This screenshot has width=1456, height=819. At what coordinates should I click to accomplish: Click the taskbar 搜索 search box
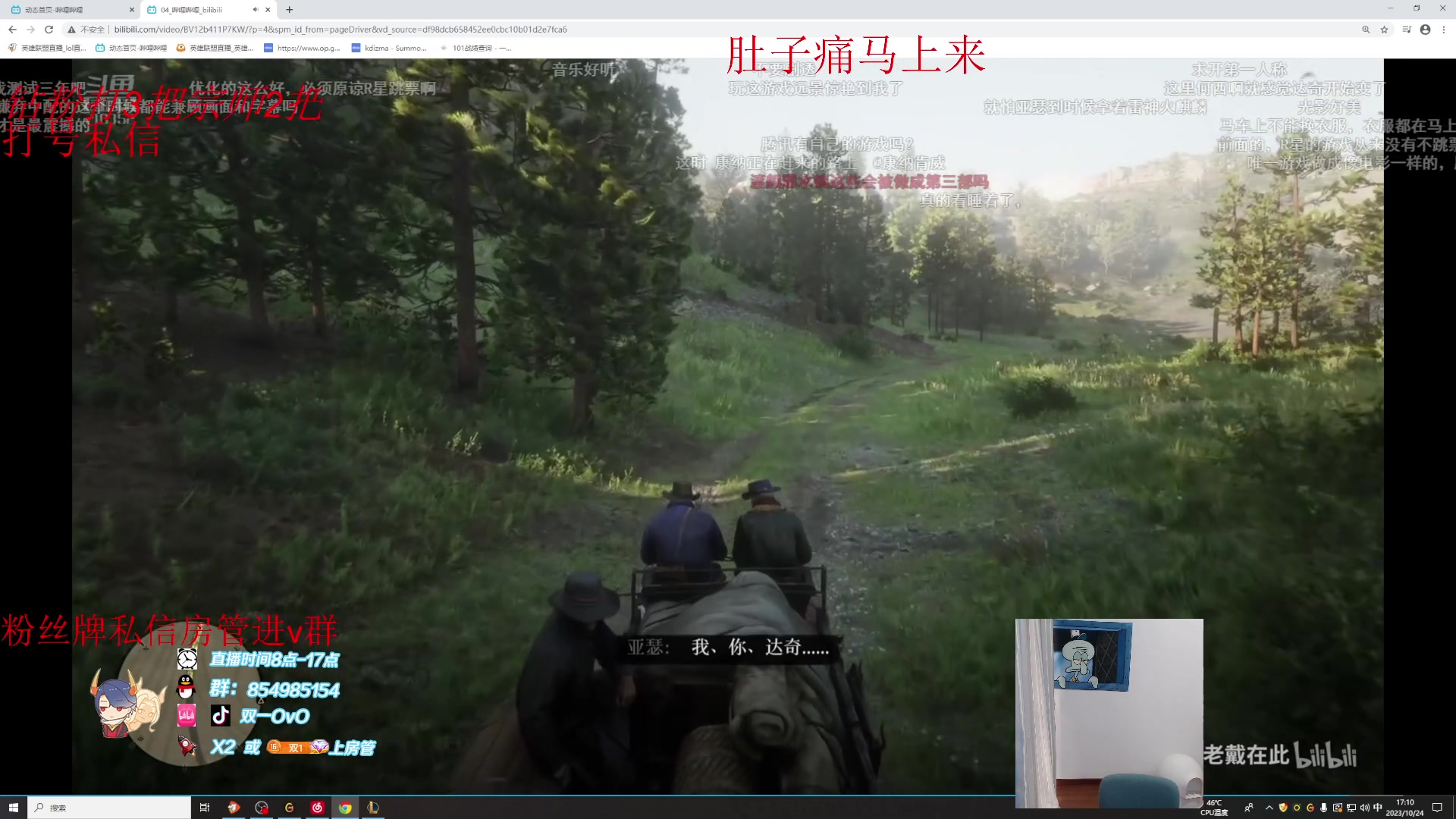(109, 808)
